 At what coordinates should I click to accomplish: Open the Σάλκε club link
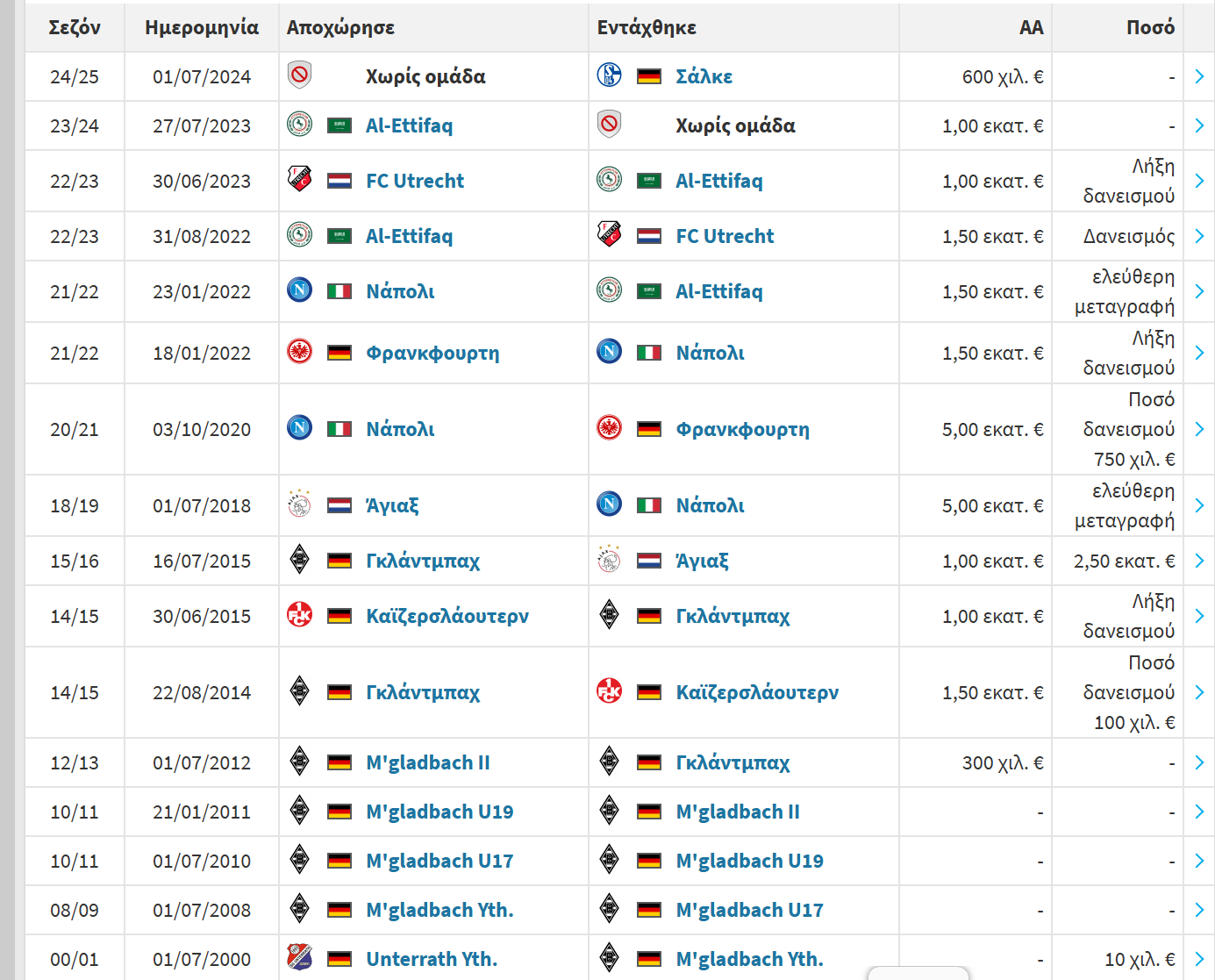[x=704, y=76]
